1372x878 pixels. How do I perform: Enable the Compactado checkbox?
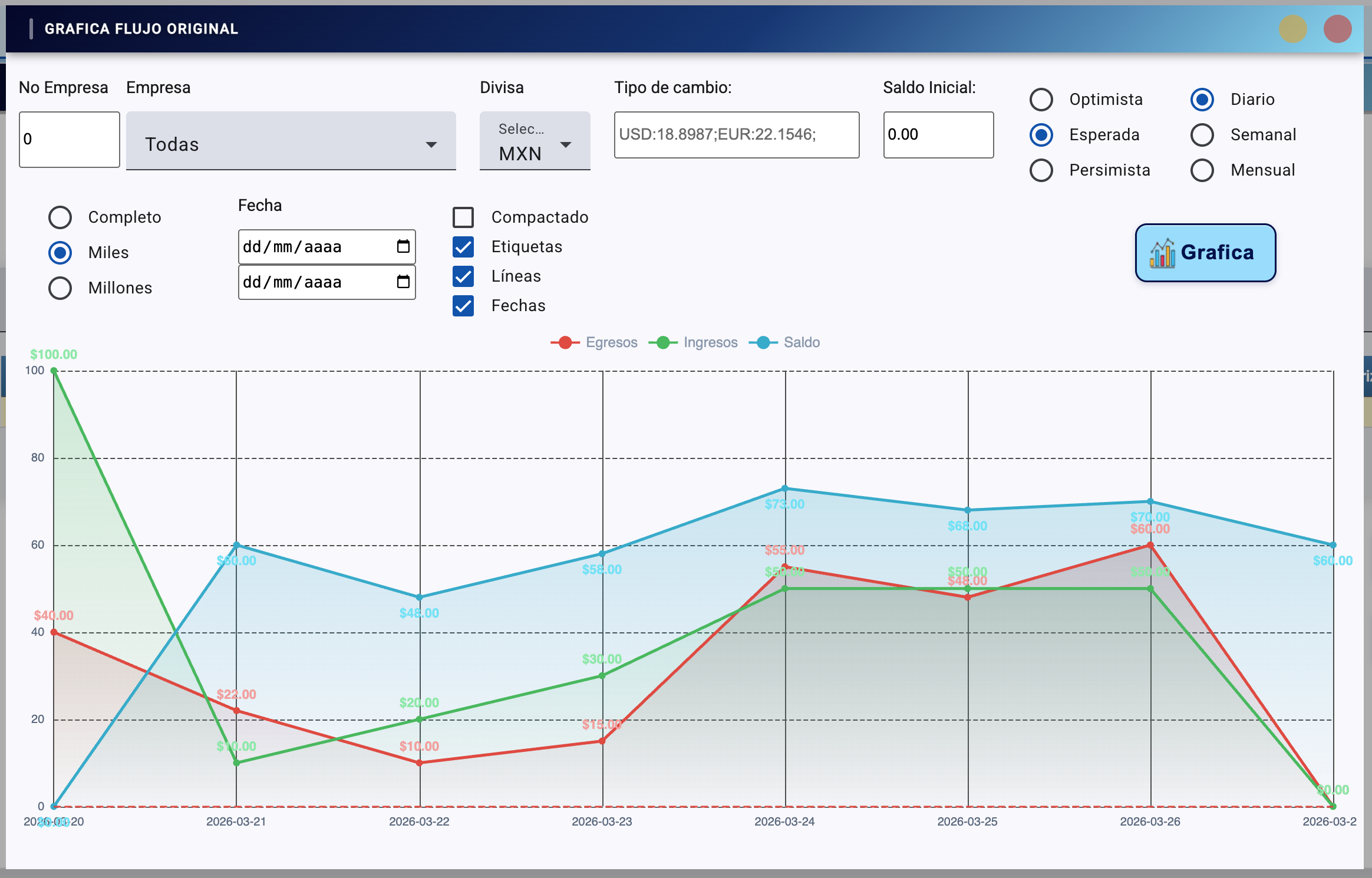tap(463, 217)
